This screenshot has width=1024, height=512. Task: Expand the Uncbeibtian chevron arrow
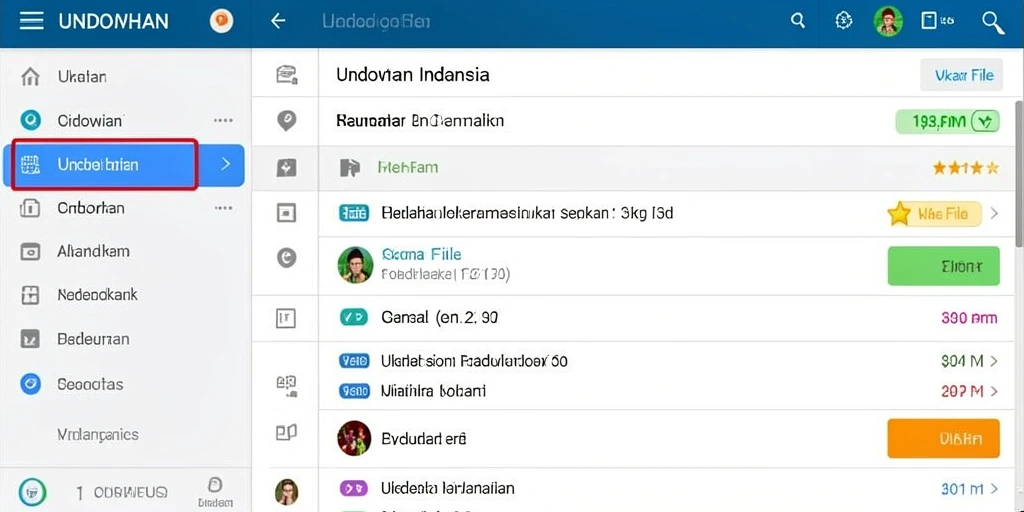coord(225,164)
